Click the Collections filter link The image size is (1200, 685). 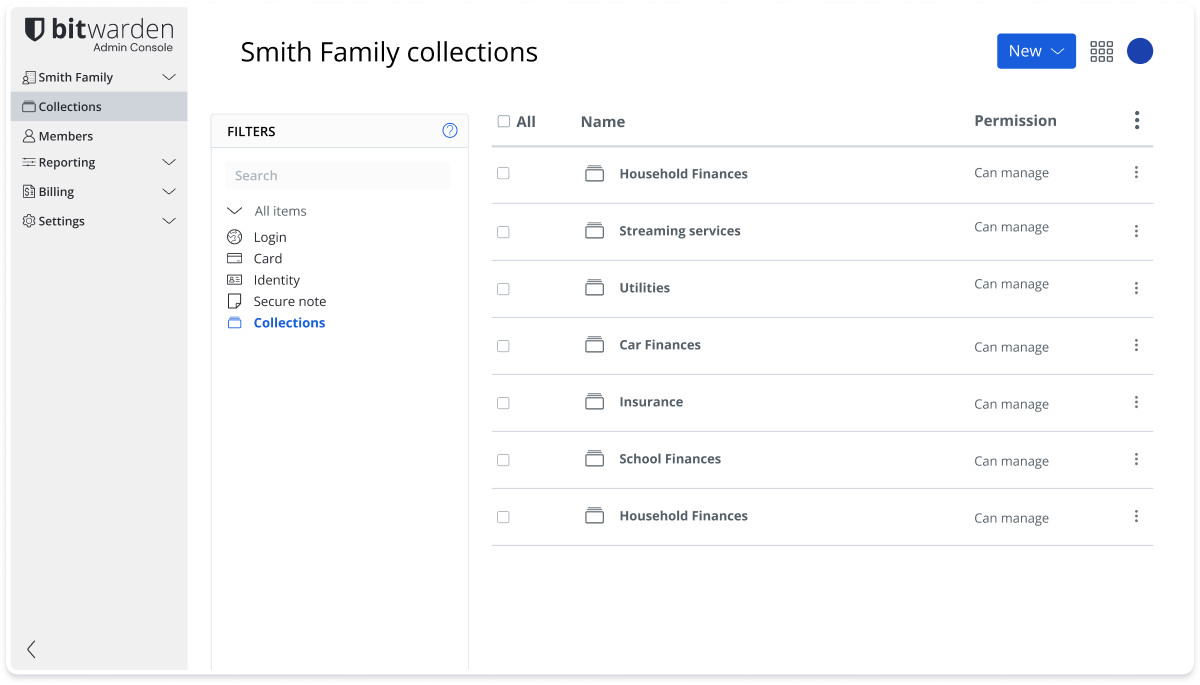pos(289,322)
